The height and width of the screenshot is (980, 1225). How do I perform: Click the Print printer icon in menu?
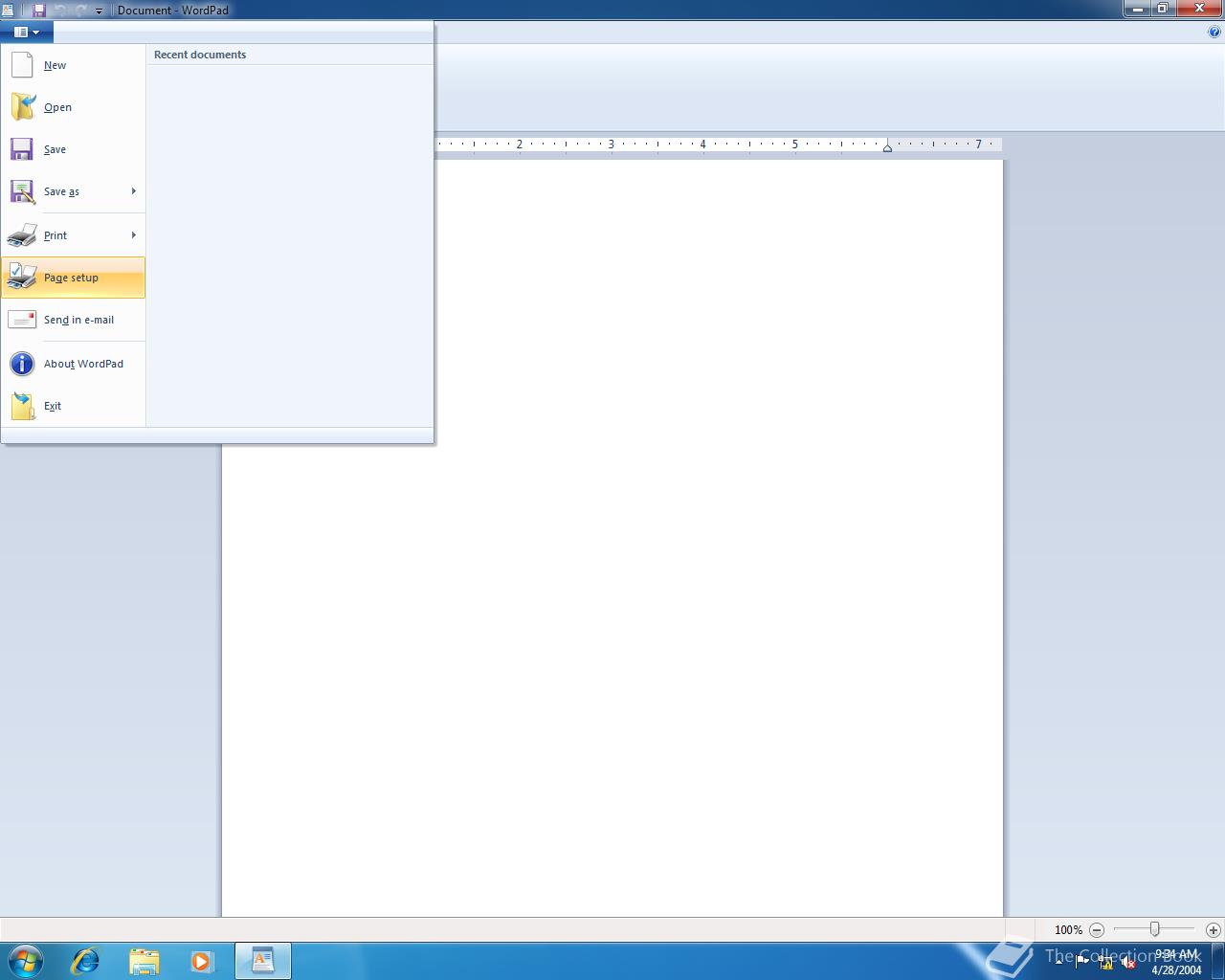(22, 235)
